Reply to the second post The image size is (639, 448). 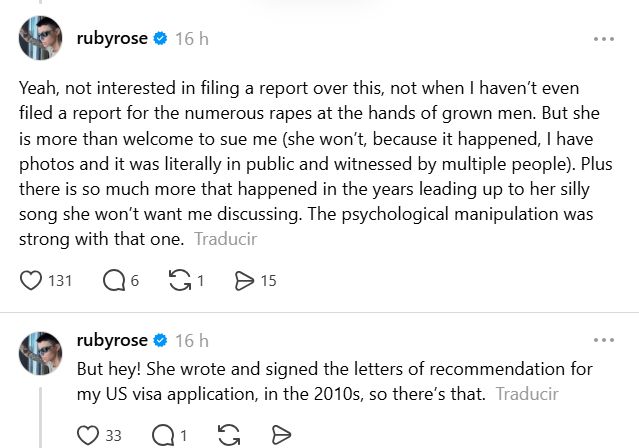click(162, 434)
